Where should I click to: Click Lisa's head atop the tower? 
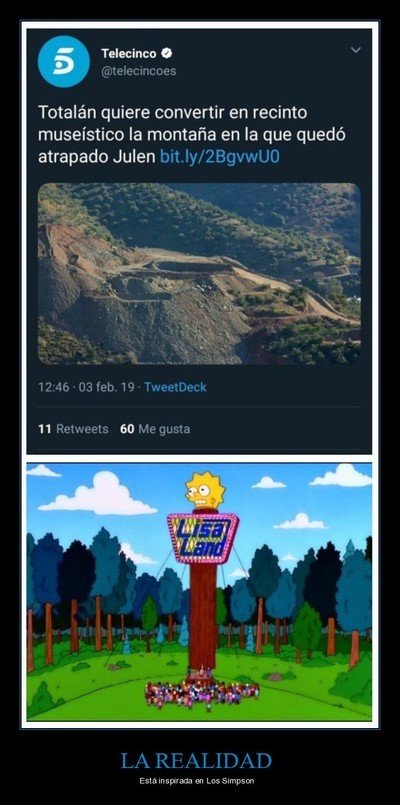205,491
